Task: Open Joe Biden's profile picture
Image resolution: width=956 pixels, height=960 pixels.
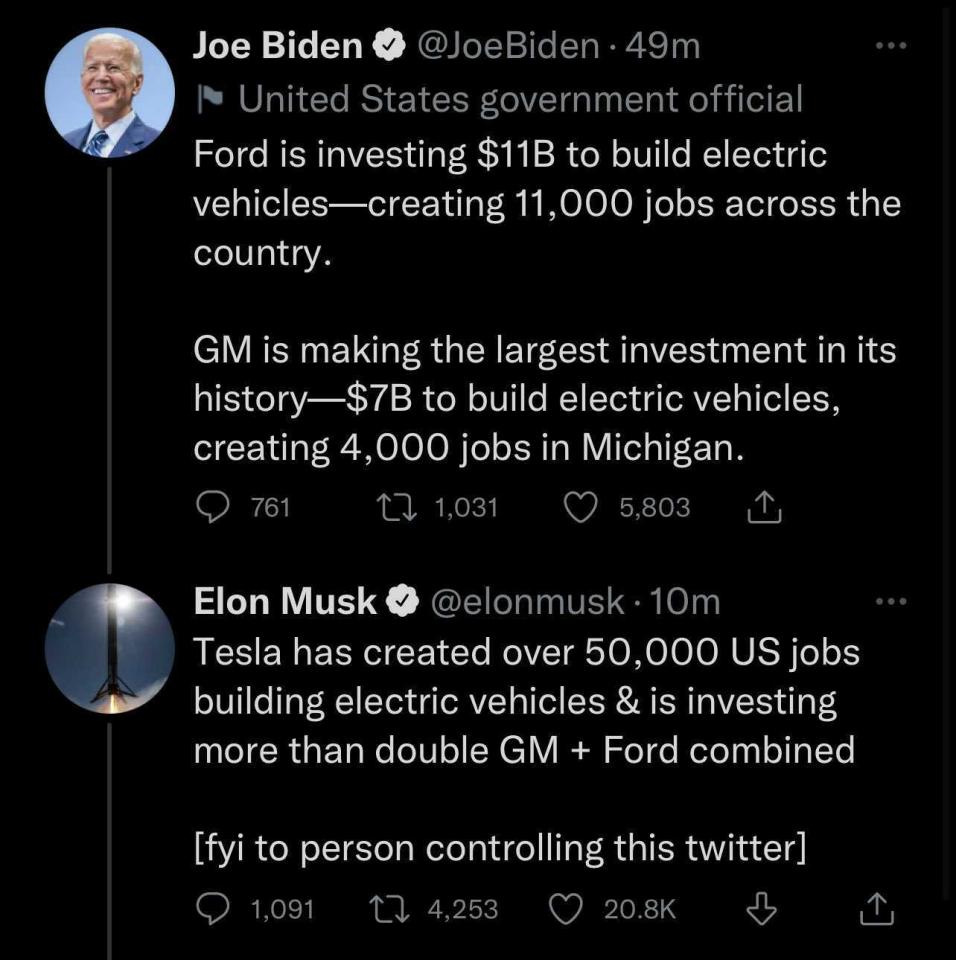Action: [x=111, y=92]
